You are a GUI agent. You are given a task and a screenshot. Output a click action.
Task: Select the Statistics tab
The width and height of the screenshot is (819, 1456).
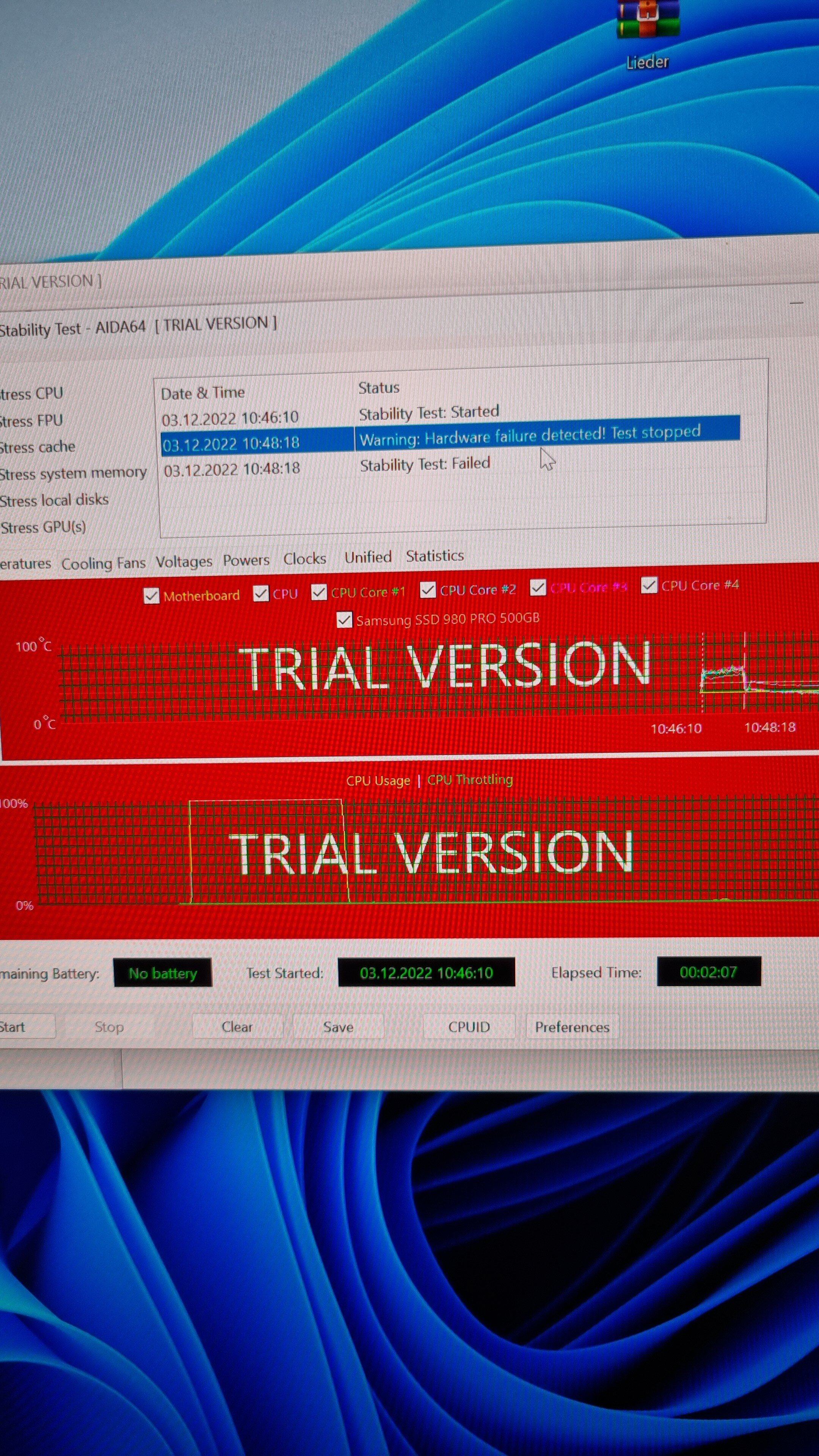point(435,555)
